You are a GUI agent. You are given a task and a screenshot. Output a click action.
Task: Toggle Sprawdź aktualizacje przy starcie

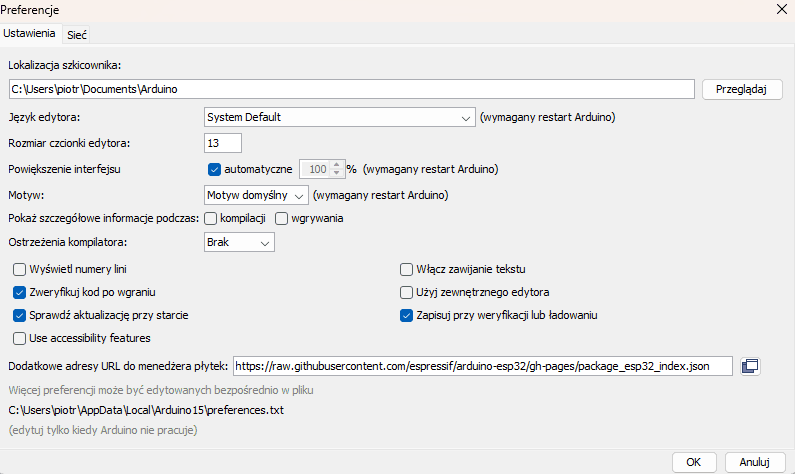pyautogui.click(x=19, y=315)
